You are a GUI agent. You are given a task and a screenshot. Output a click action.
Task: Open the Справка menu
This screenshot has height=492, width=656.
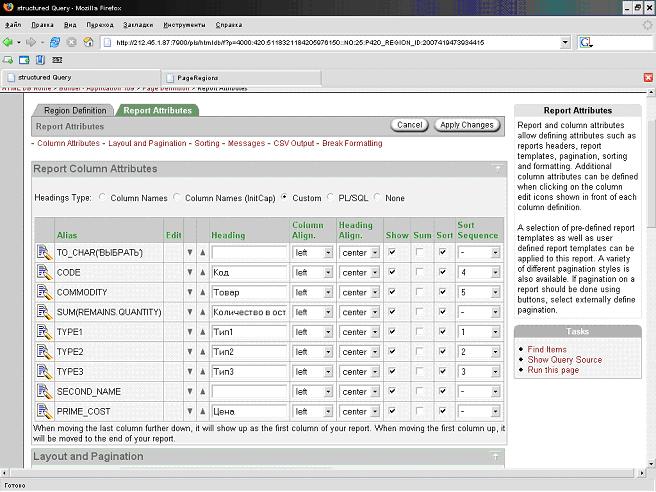coord(229,25)
